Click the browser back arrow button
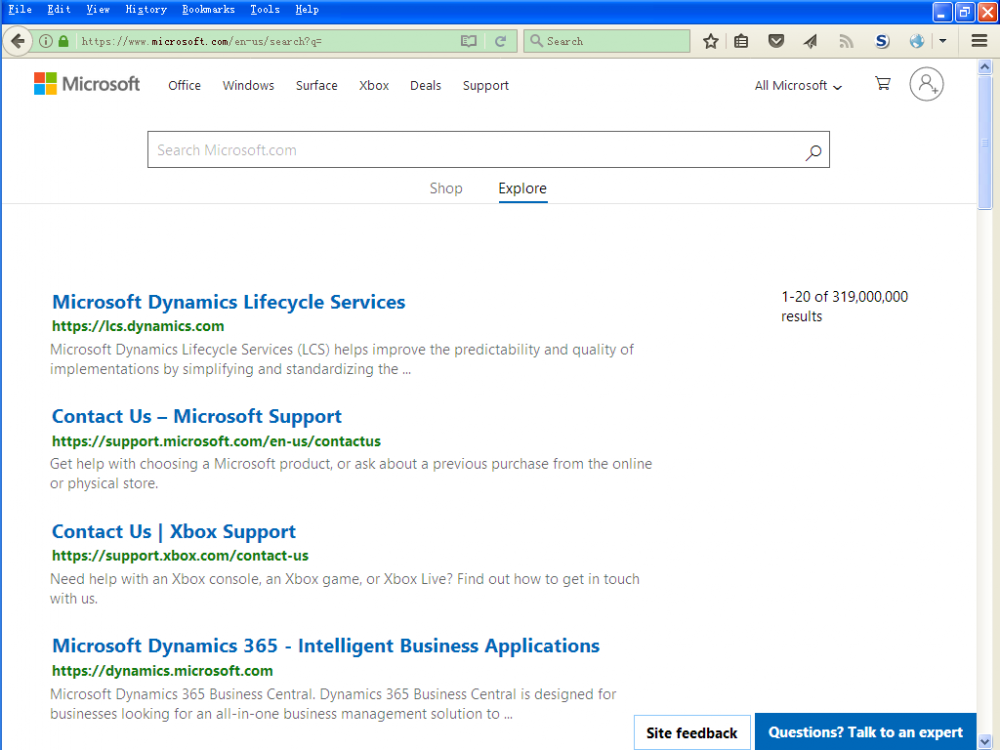The height and width of the screenshot is (750, 1000). 17,41
